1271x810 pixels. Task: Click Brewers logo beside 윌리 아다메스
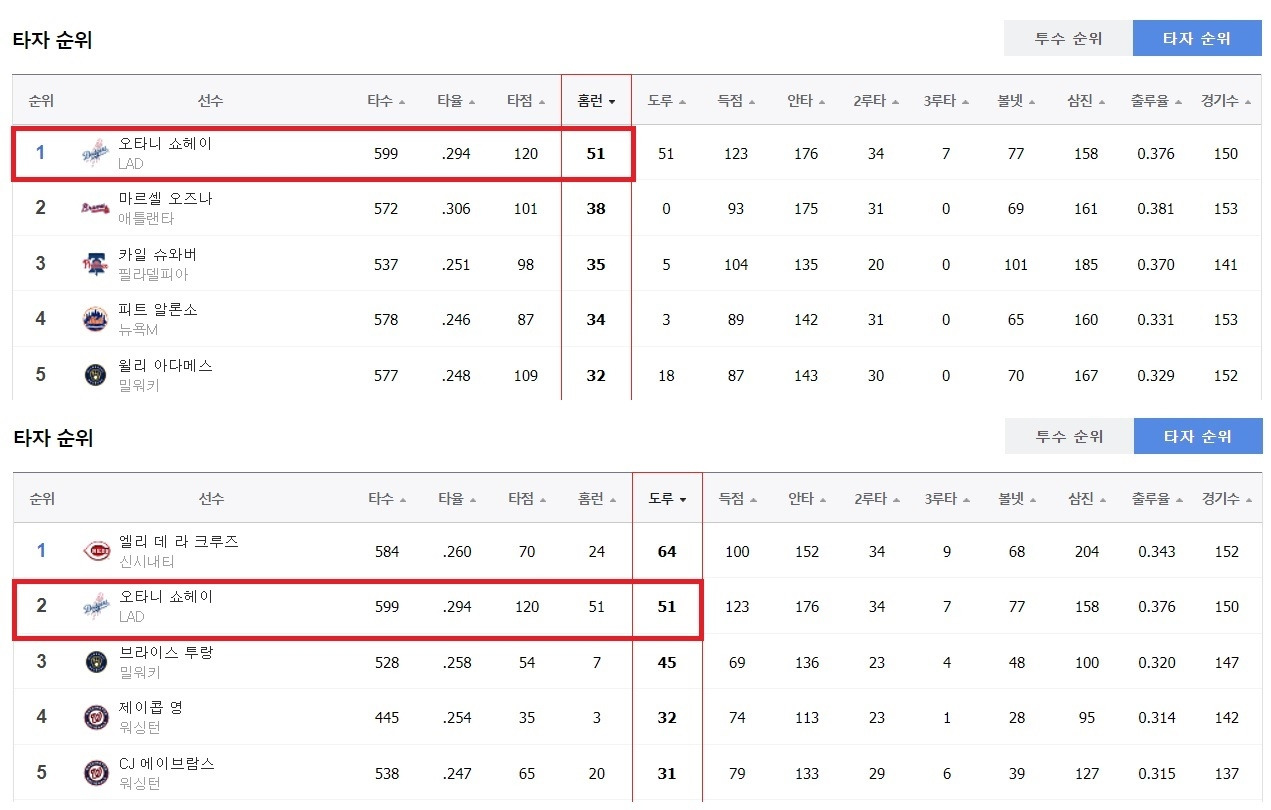[94, 376]
